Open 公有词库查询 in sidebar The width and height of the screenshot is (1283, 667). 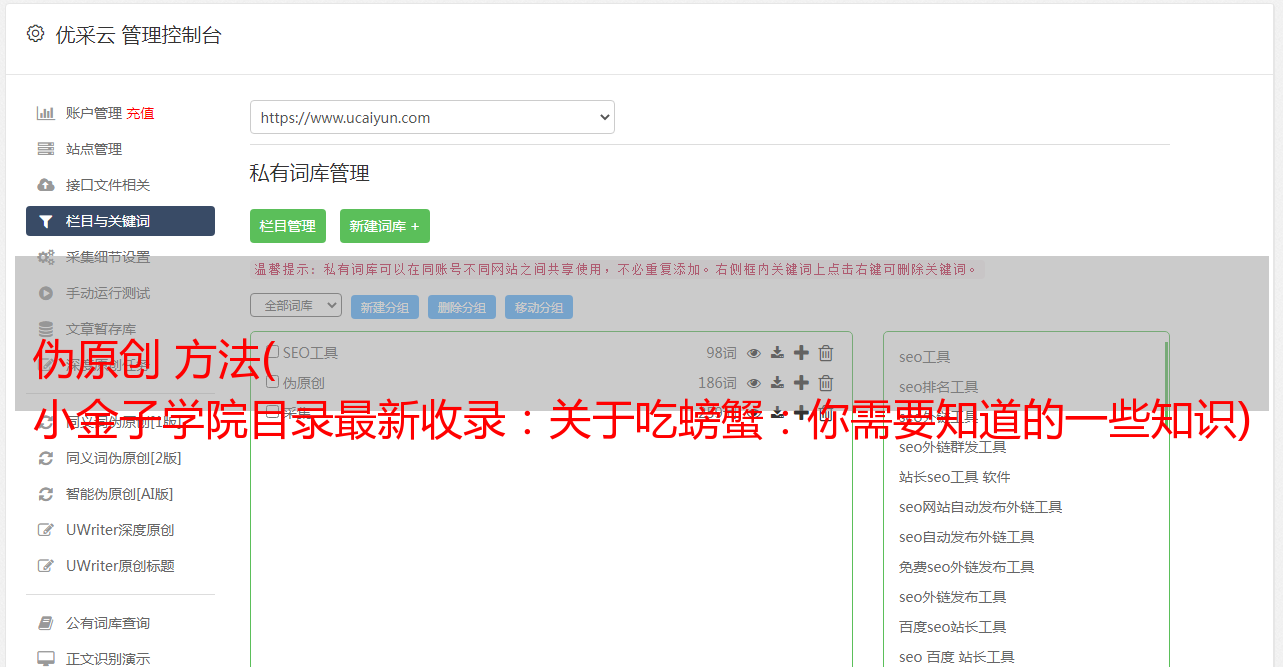(108, 623)
